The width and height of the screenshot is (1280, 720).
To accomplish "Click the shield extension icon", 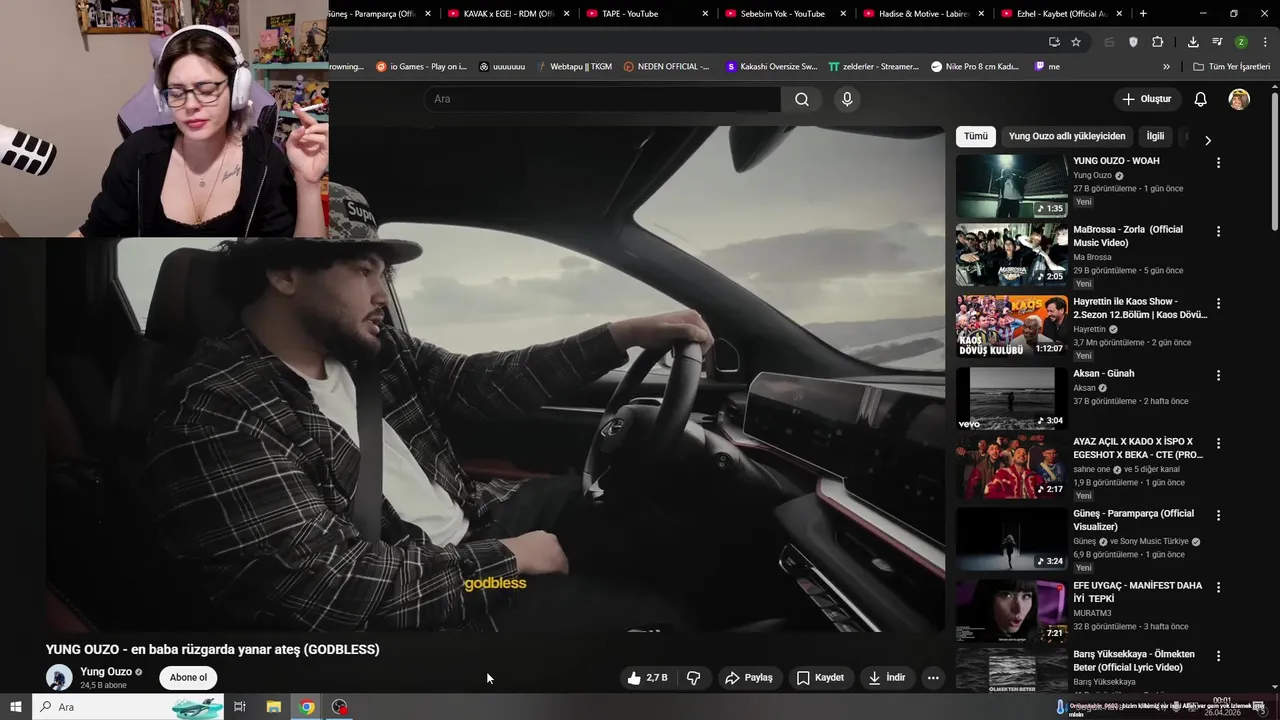I will [x=1133, y=42].
